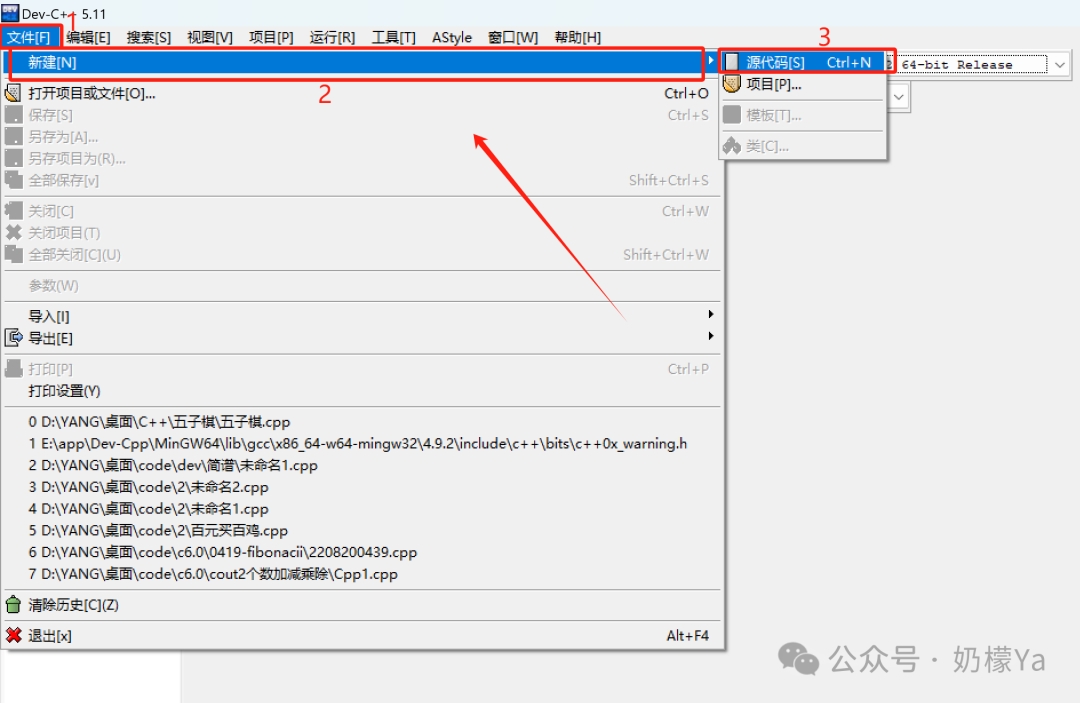Screen dimensions: 1080x703
Task: Open recent file 简谱\未命名1.cpp
Action: [362, 465]
